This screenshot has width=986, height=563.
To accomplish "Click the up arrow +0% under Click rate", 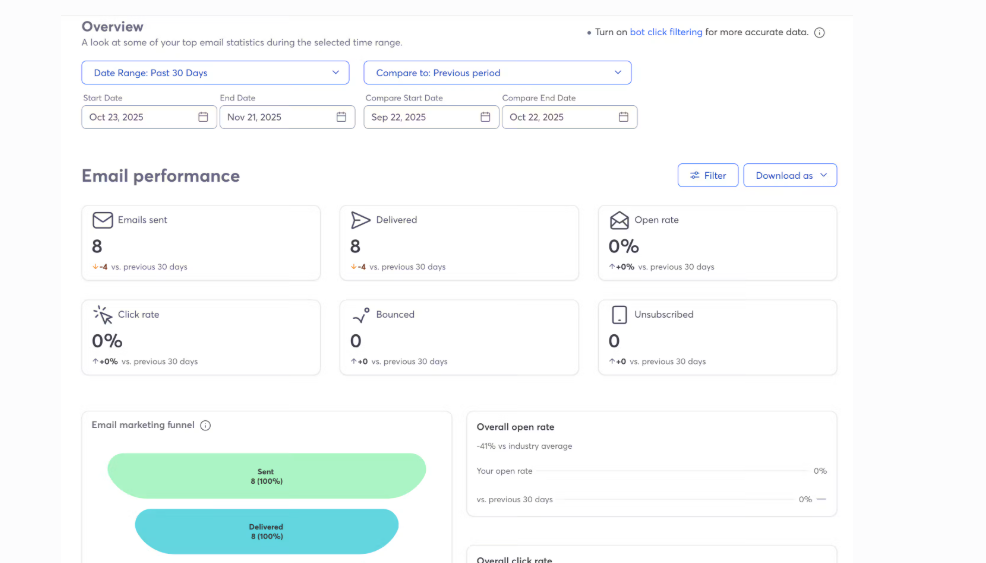I will tap(105, 362).
